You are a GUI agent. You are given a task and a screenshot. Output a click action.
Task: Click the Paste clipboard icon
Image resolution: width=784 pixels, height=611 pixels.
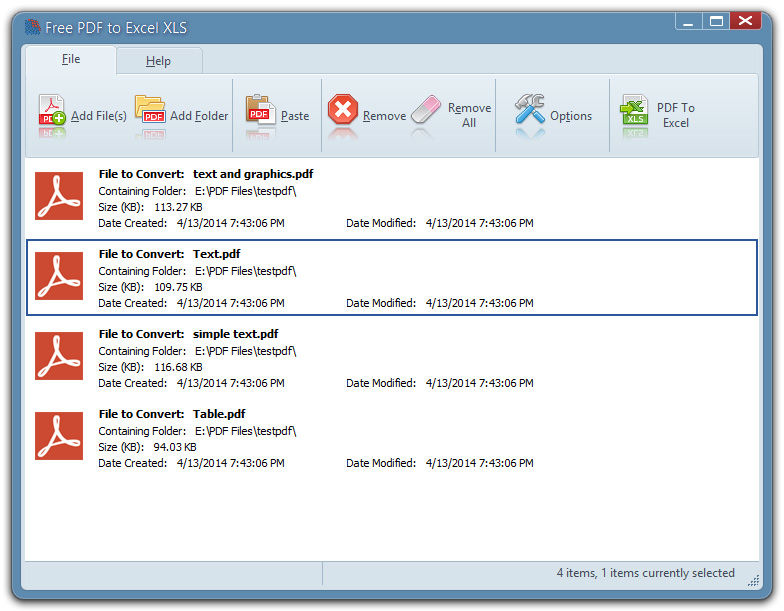[x=260, y=109]
